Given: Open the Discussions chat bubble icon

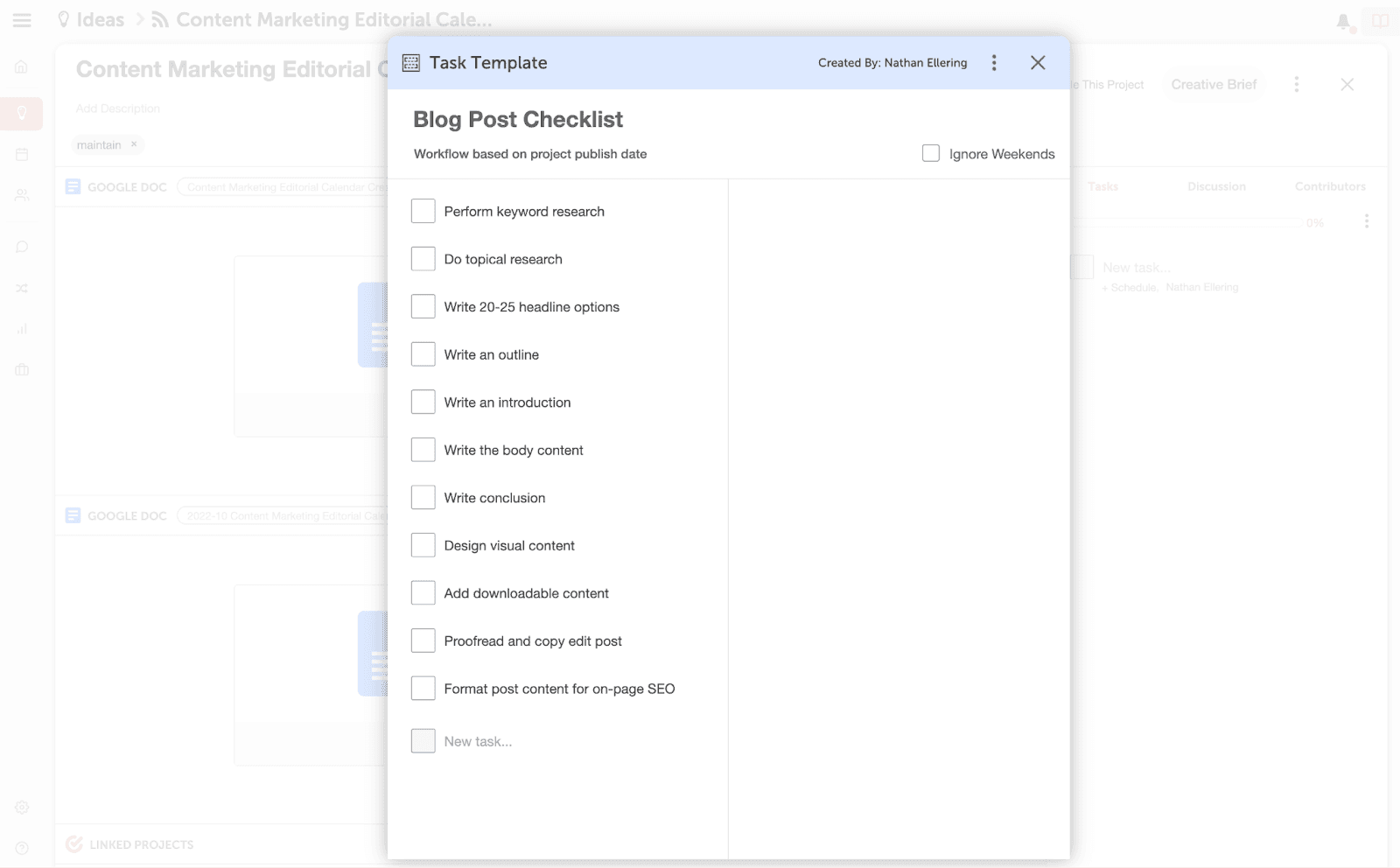Looking at the screenshot, I should coord(21,246).
